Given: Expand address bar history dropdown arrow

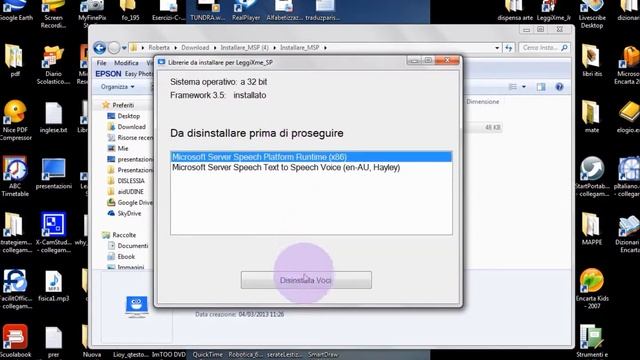Looking at the screenshot, I should click(x=497, y=48).
